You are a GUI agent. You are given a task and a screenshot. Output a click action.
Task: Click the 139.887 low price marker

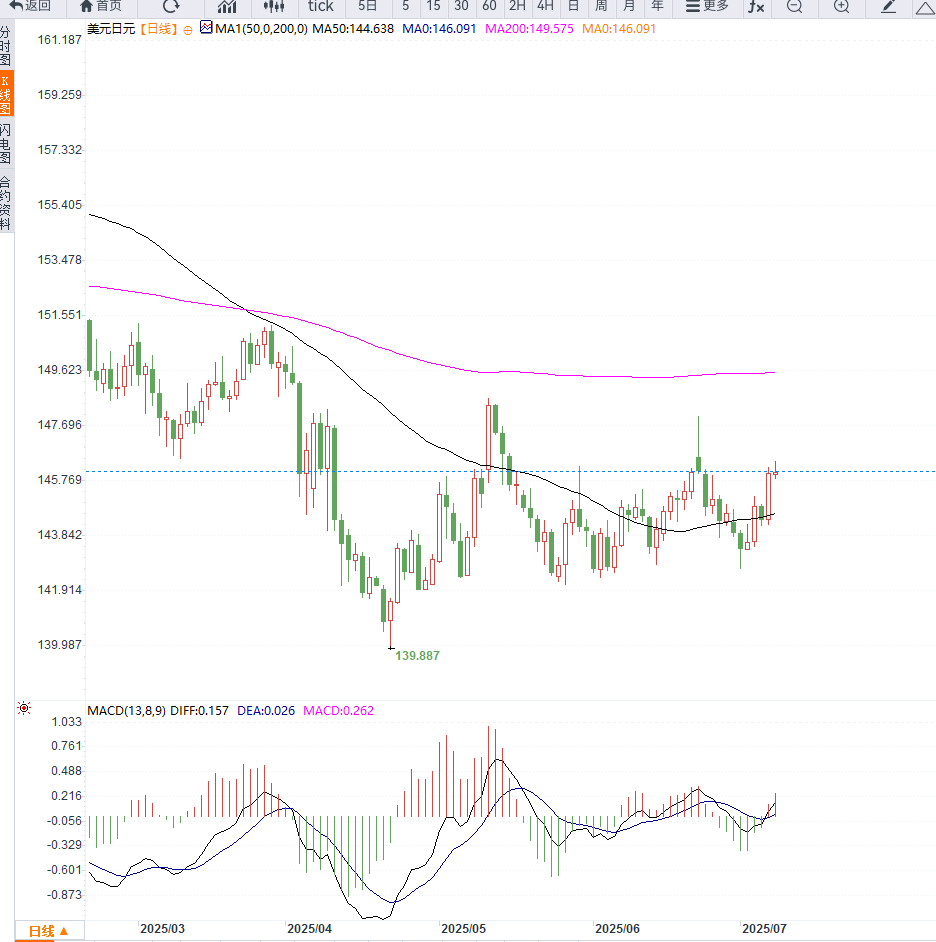point(418,655)
